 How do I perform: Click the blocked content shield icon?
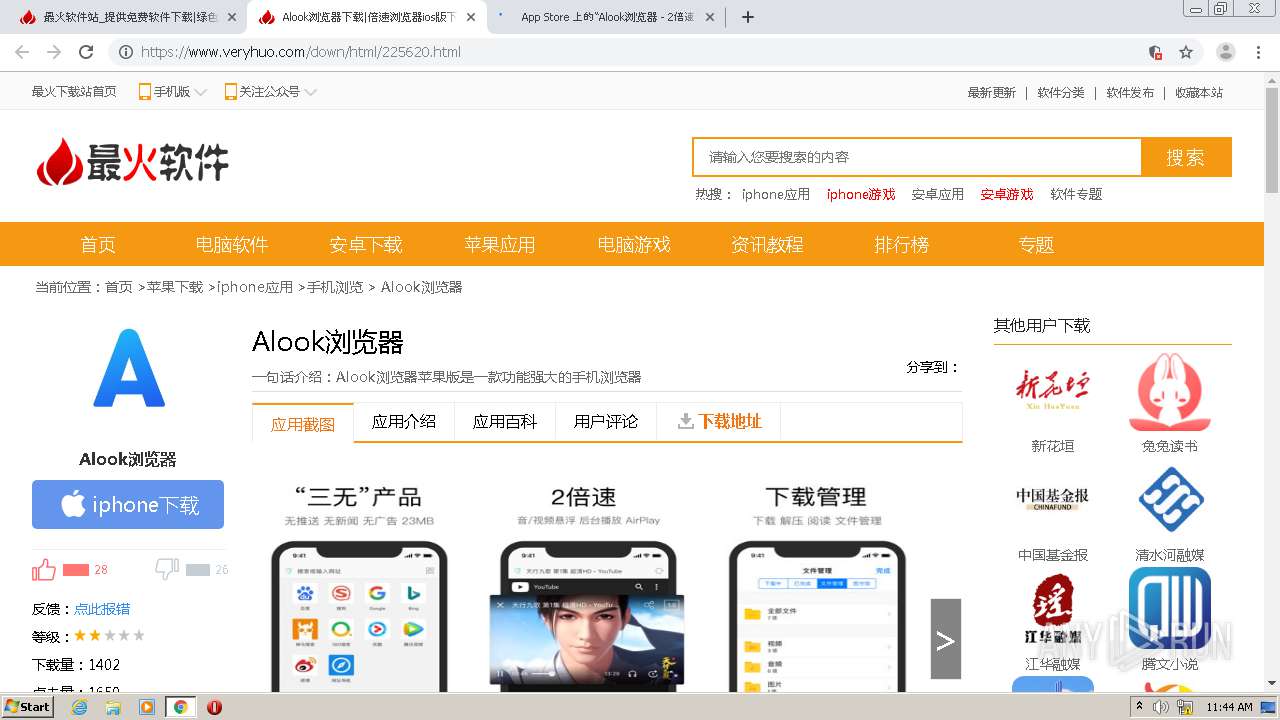(x=1155, y=52)
